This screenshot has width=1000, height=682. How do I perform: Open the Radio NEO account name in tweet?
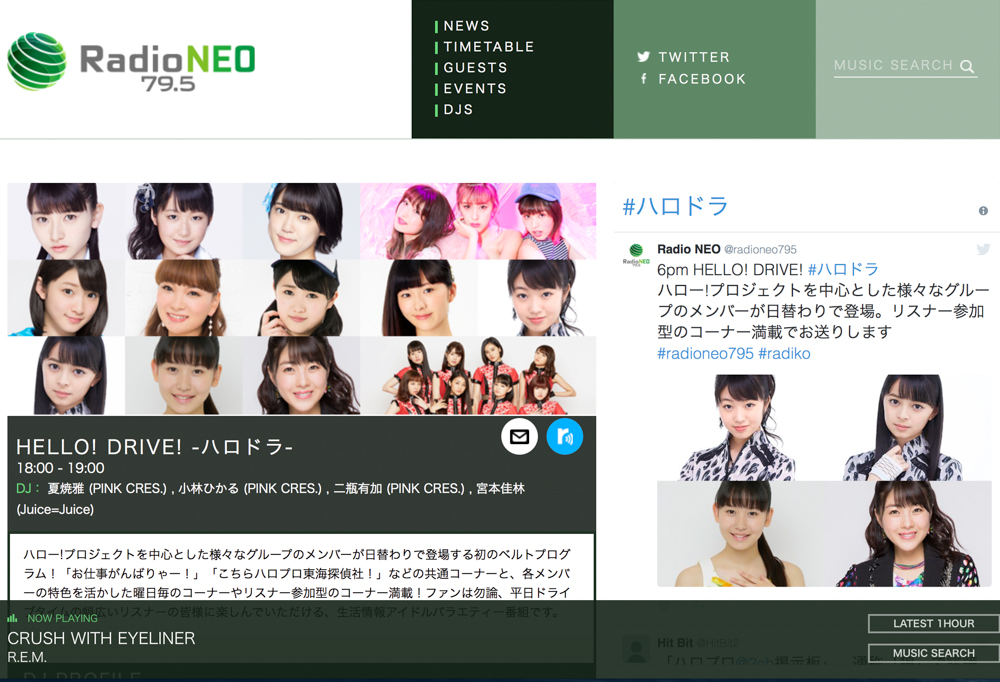(x=689, y=249)
